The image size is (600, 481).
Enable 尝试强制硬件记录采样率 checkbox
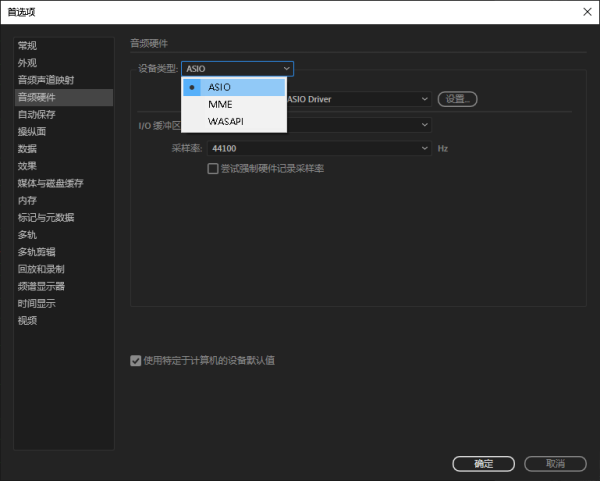[213, 169]
